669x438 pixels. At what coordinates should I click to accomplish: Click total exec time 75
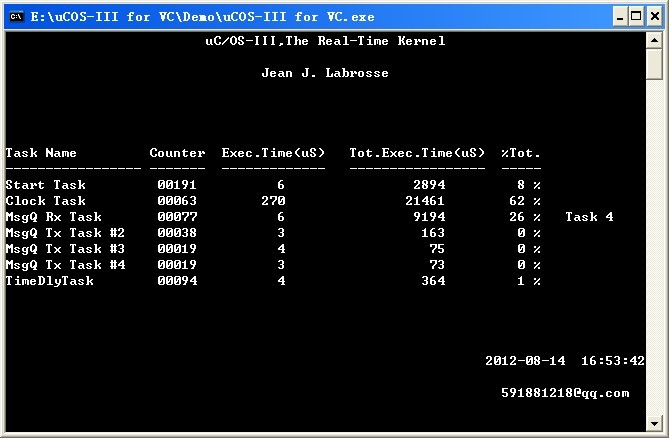(x=437, y=249)
